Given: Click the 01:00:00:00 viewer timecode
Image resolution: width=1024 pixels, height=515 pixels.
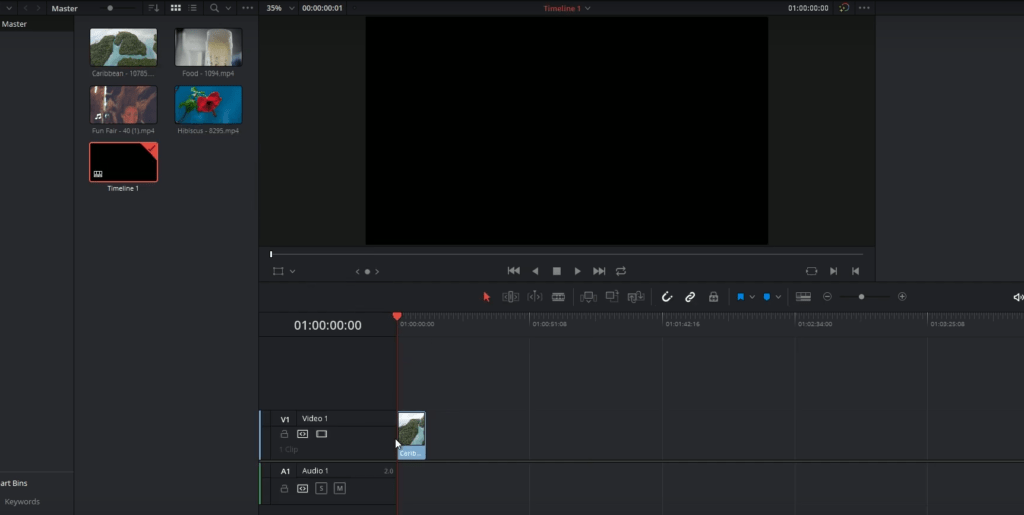Looking at the screenshot, I should pos(808,8).
